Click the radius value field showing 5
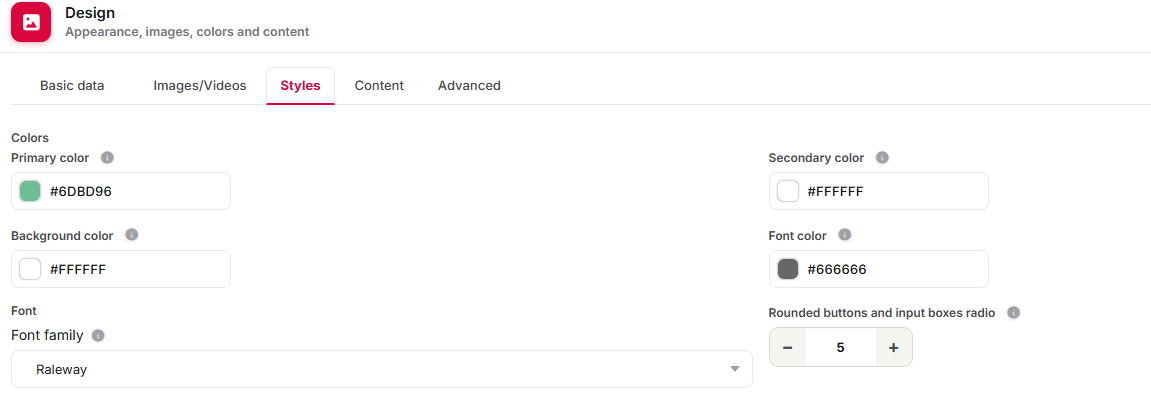 point(840,347)
